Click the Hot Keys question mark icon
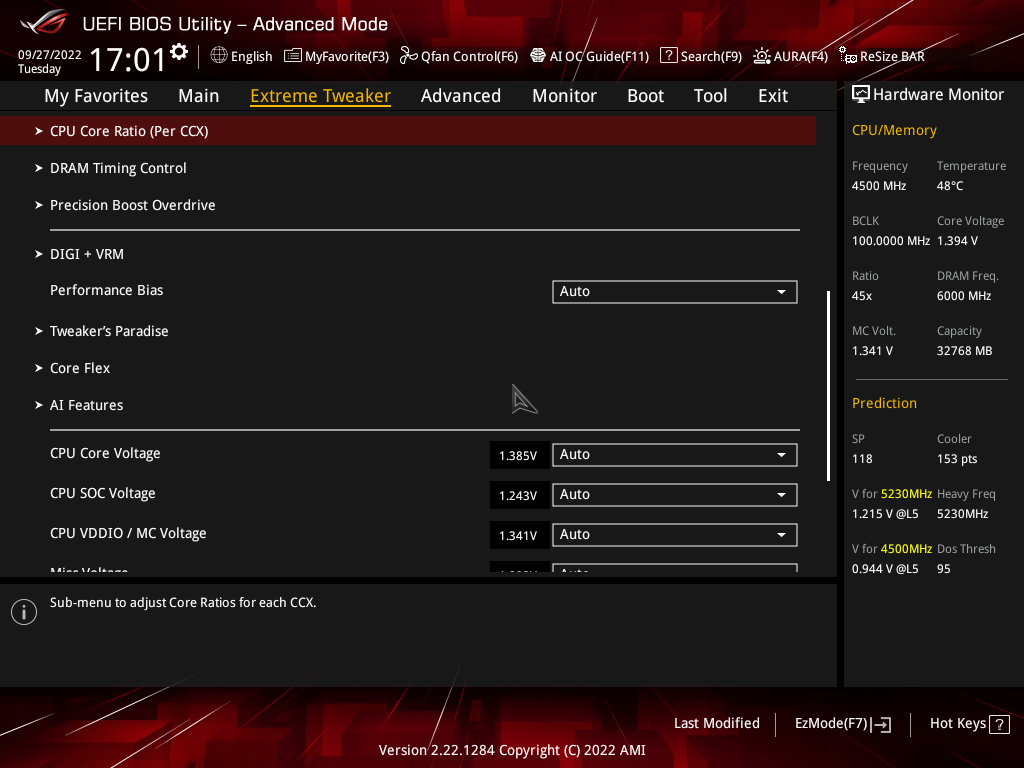 (x=999, y=724)
